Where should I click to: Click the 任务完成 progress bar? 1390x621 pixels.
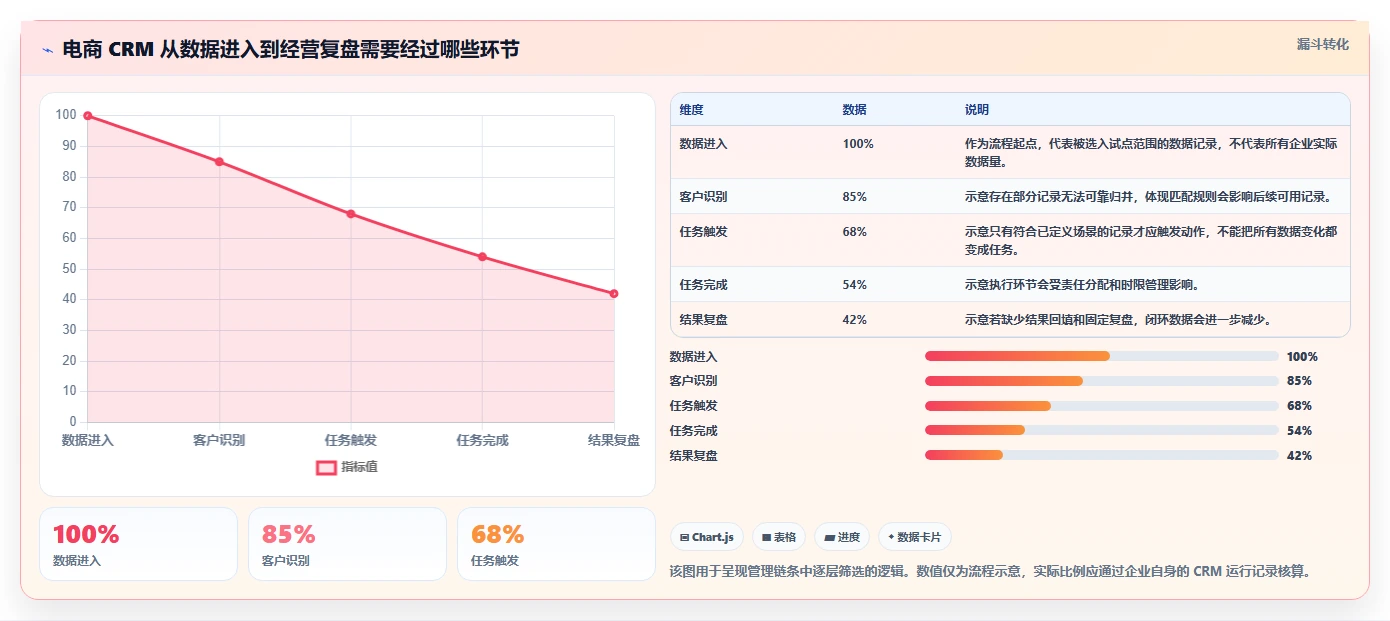coord(1102,431)
